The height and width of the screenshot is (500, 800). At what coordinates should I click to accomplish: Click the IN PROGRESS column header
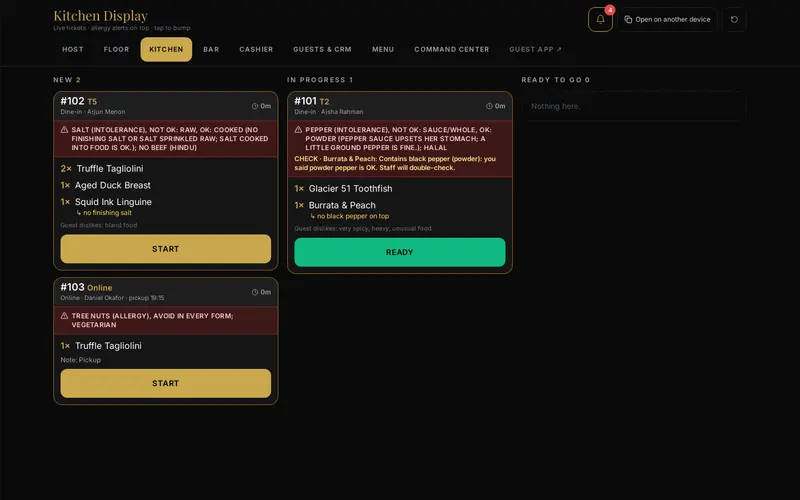[320, 80]
